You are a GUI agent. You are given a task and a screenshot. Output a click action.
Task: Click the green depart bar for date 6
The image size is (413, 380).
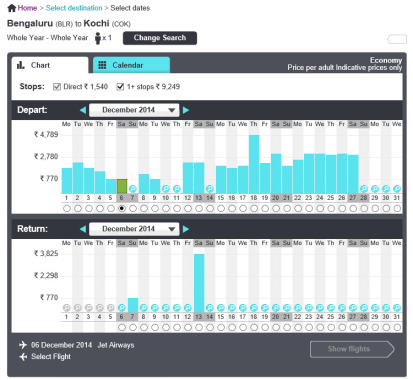(x=122, y=186)
